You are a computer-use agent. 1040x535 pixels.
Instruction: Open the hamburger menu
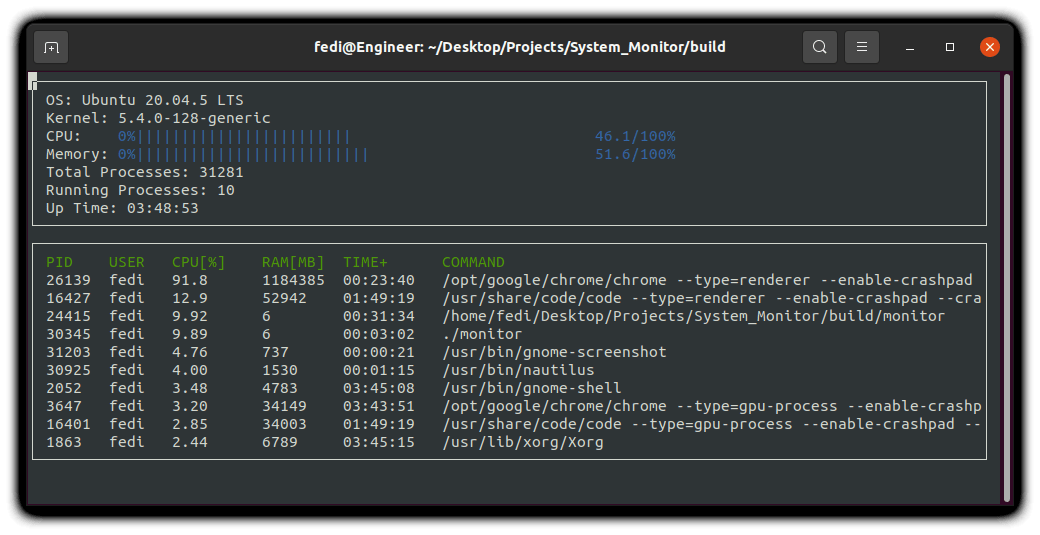862,47
